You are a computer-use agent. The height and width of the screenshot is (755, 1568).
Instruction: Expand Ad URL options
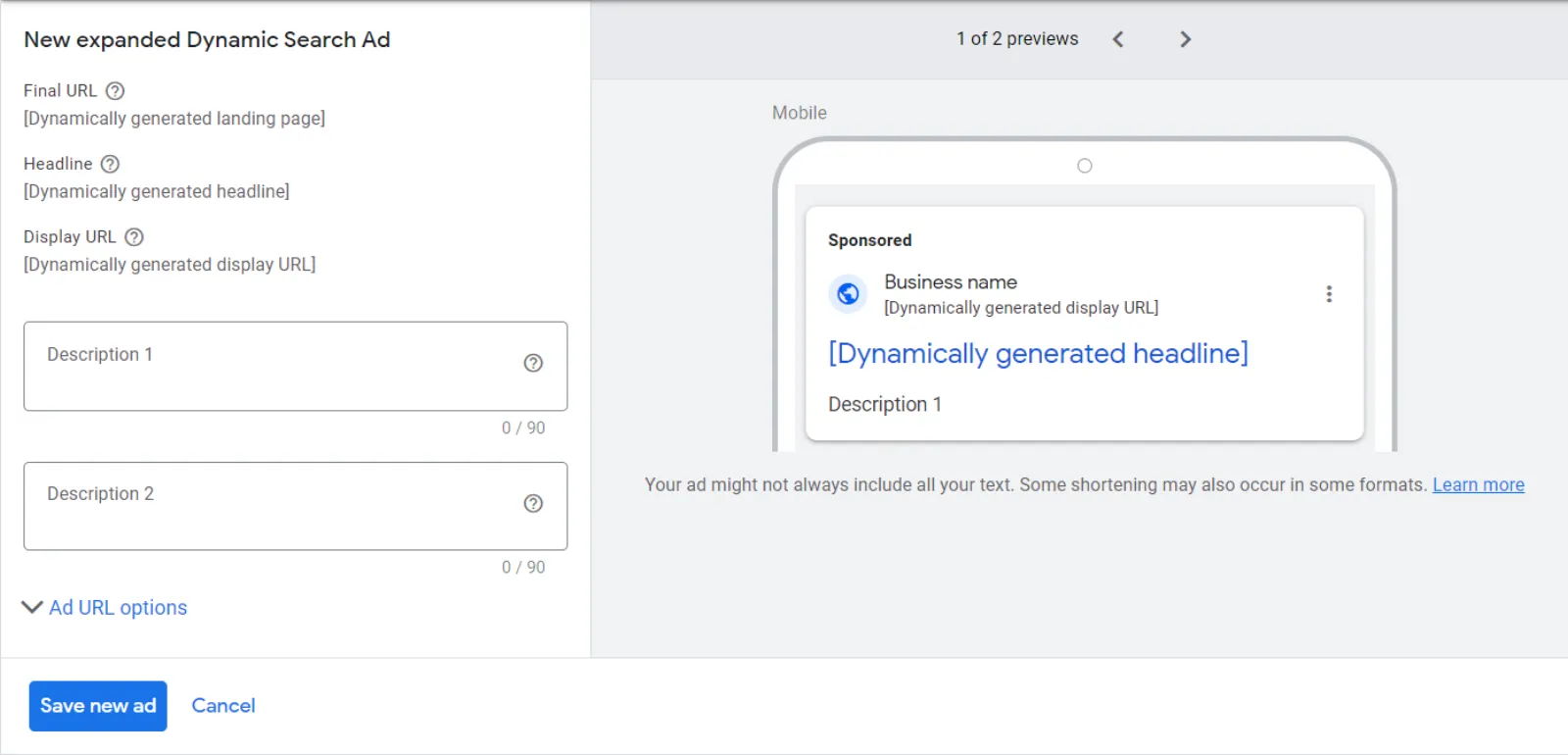pyautogui.click(x=104, y=608)
